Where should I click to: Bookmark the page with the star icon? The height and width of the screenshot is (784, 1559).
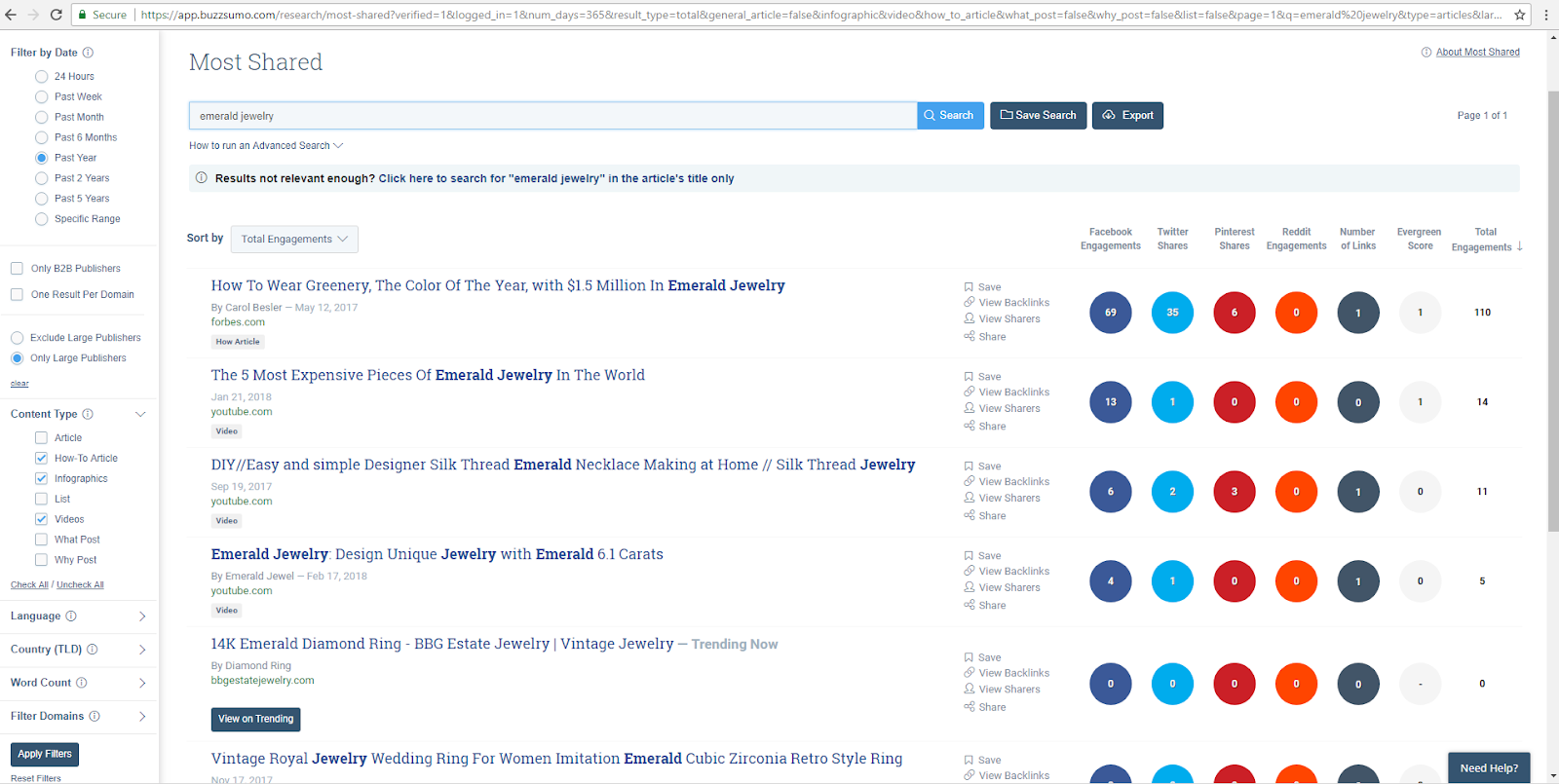coord(1520,15)
